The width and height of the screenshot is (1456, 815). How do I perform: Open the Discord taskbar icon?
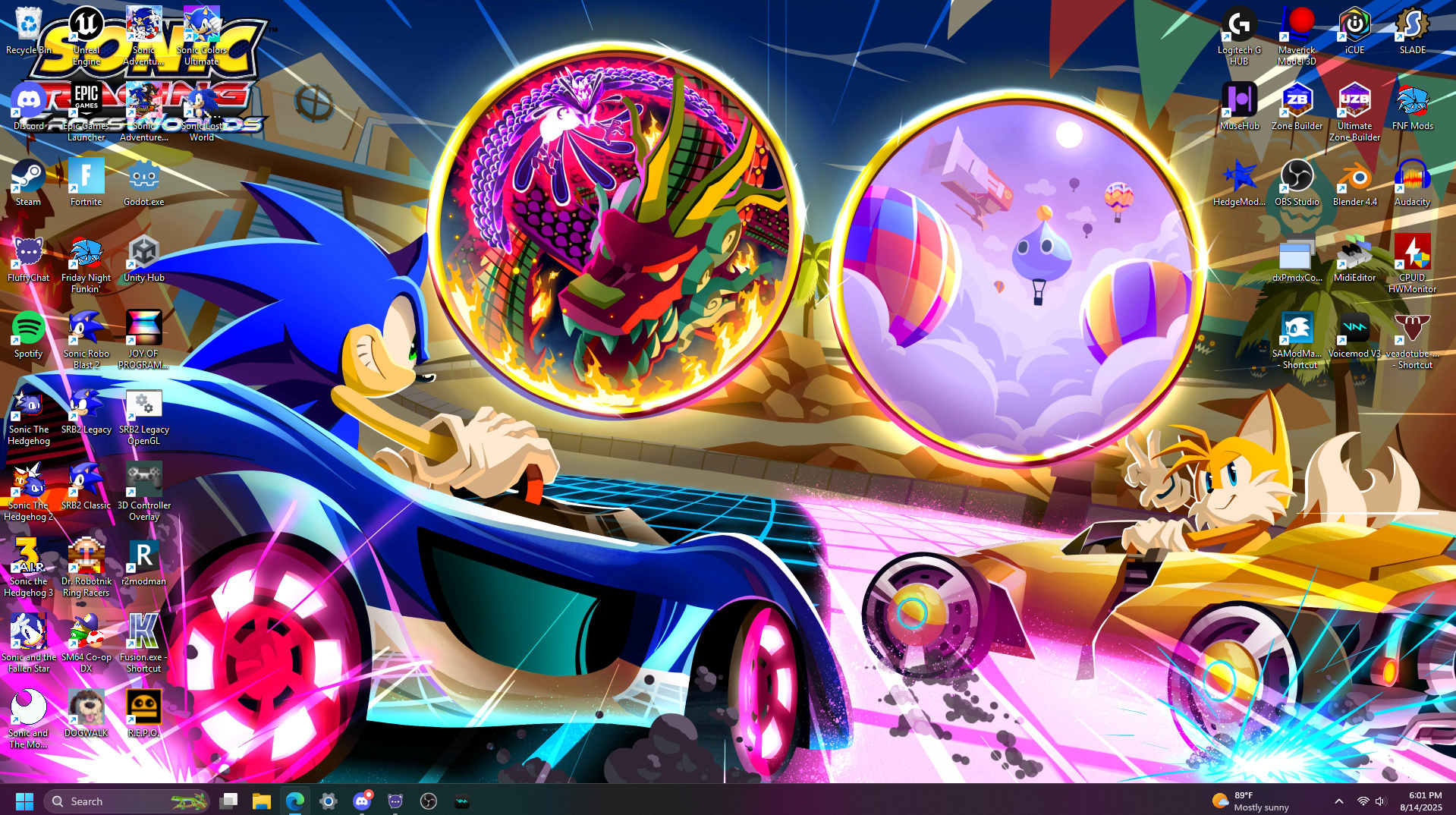click(362, 801)
